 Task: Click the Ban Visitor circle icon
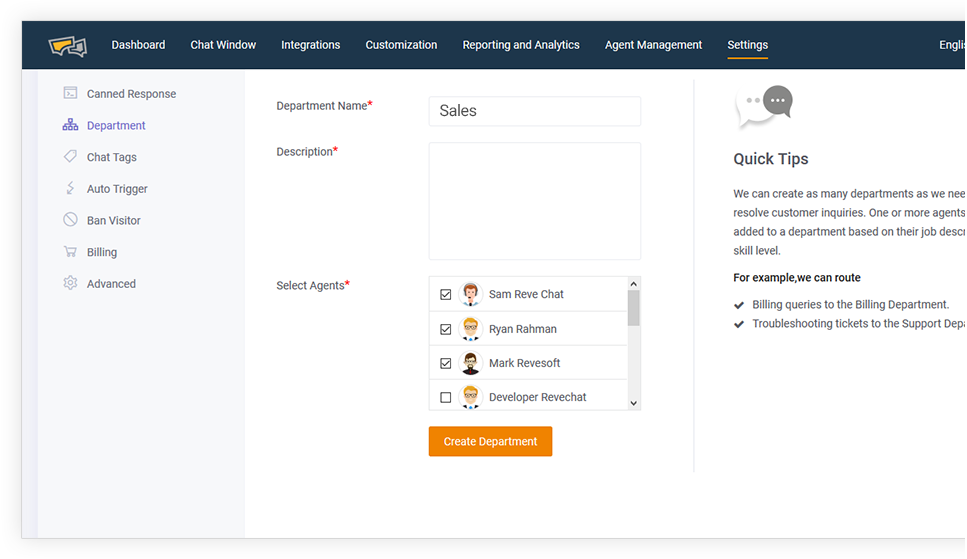tap(70, 220)
